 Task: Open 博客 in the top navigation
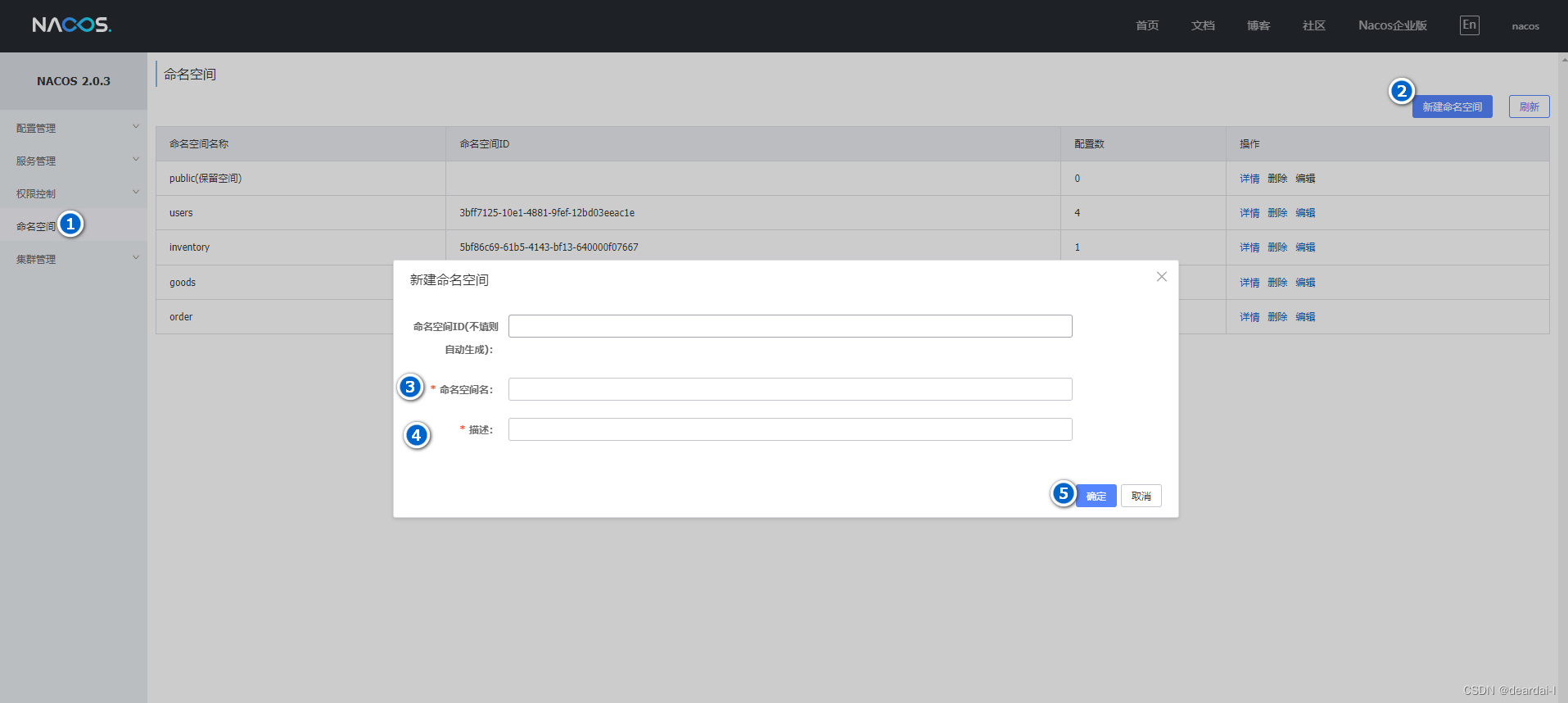[1258, 25]
